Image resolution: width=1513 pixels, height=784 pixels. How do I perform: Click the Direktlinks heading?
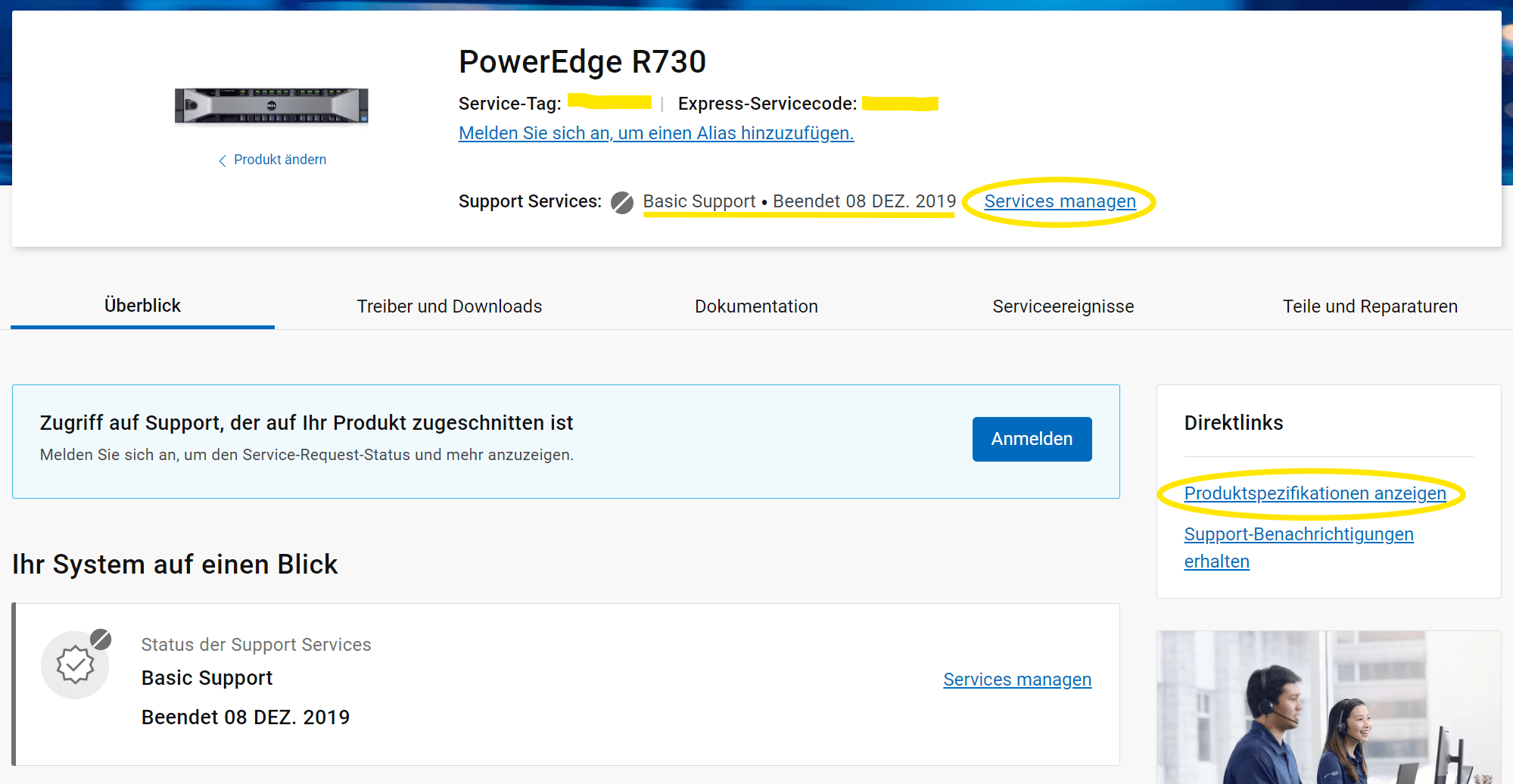[x=1233, y=423]
